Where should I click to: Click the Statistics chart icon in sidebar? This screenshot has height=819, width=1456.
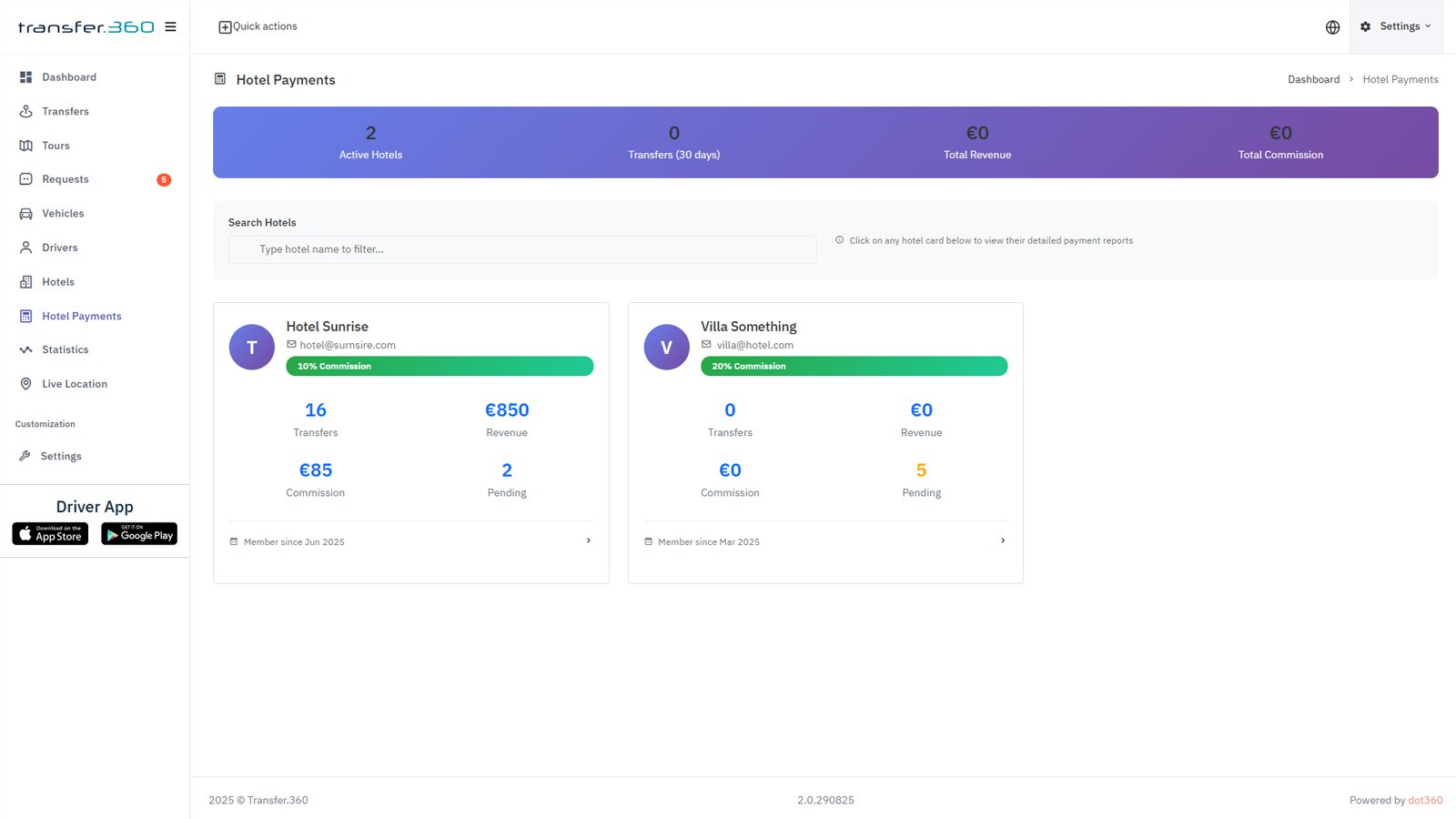click(x=26, y=349)
